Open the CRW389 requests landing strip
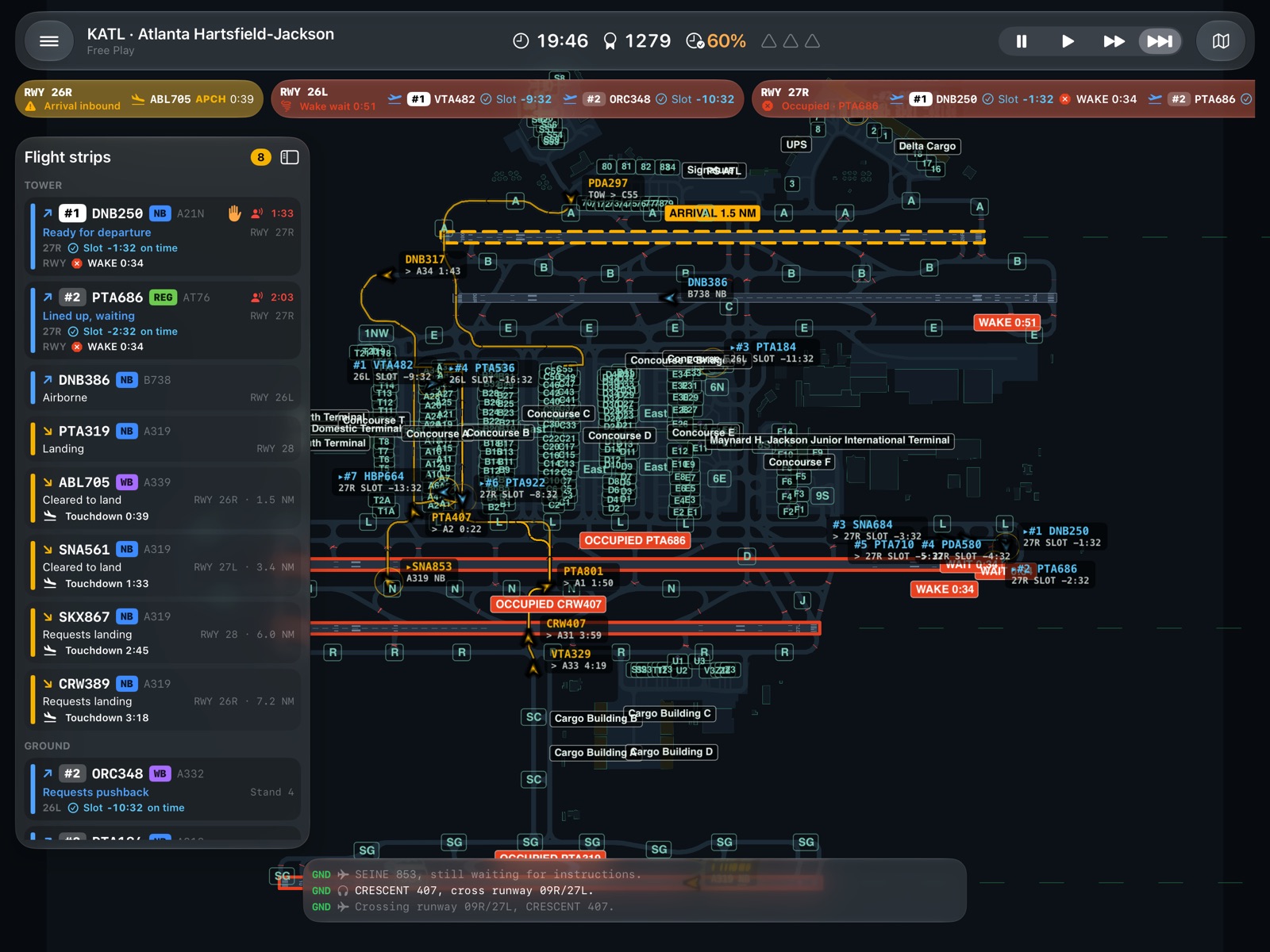 point(163,700)
